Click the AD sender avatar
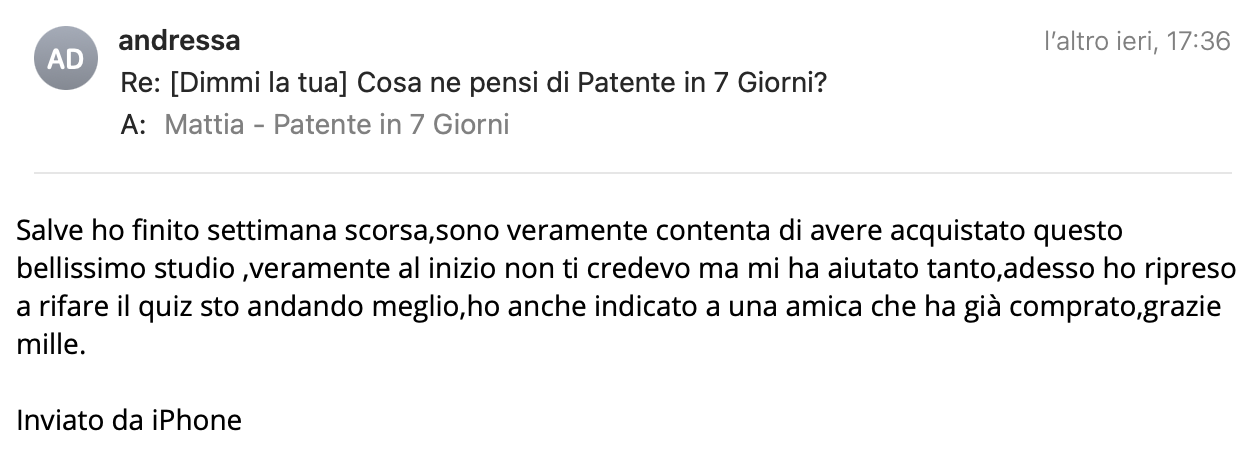 [x=66, y=59]
